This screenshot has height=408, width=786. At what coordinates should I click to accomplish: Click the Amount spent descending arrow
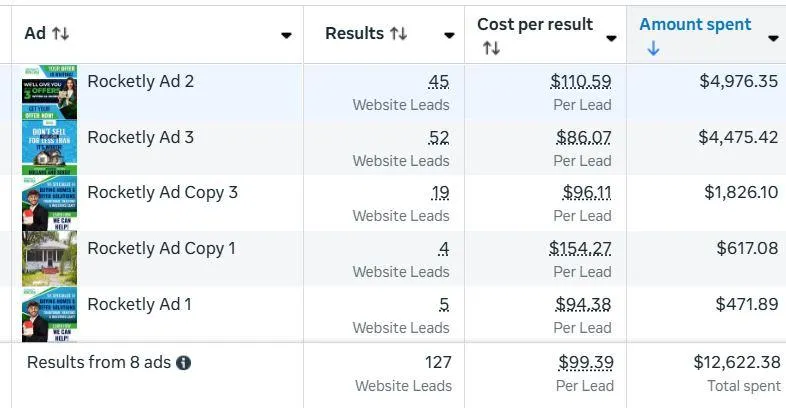tap(653, 48)
